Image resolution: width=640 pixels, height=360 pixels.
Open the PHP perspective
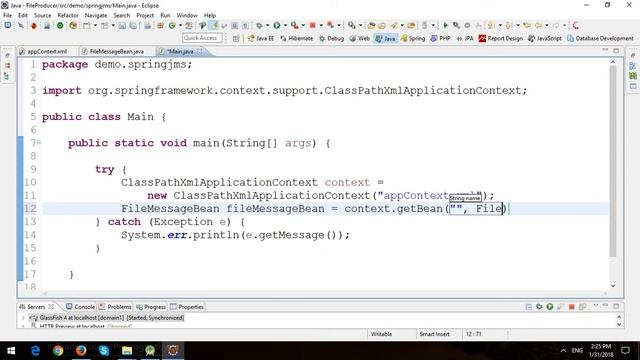pos(440,38)
